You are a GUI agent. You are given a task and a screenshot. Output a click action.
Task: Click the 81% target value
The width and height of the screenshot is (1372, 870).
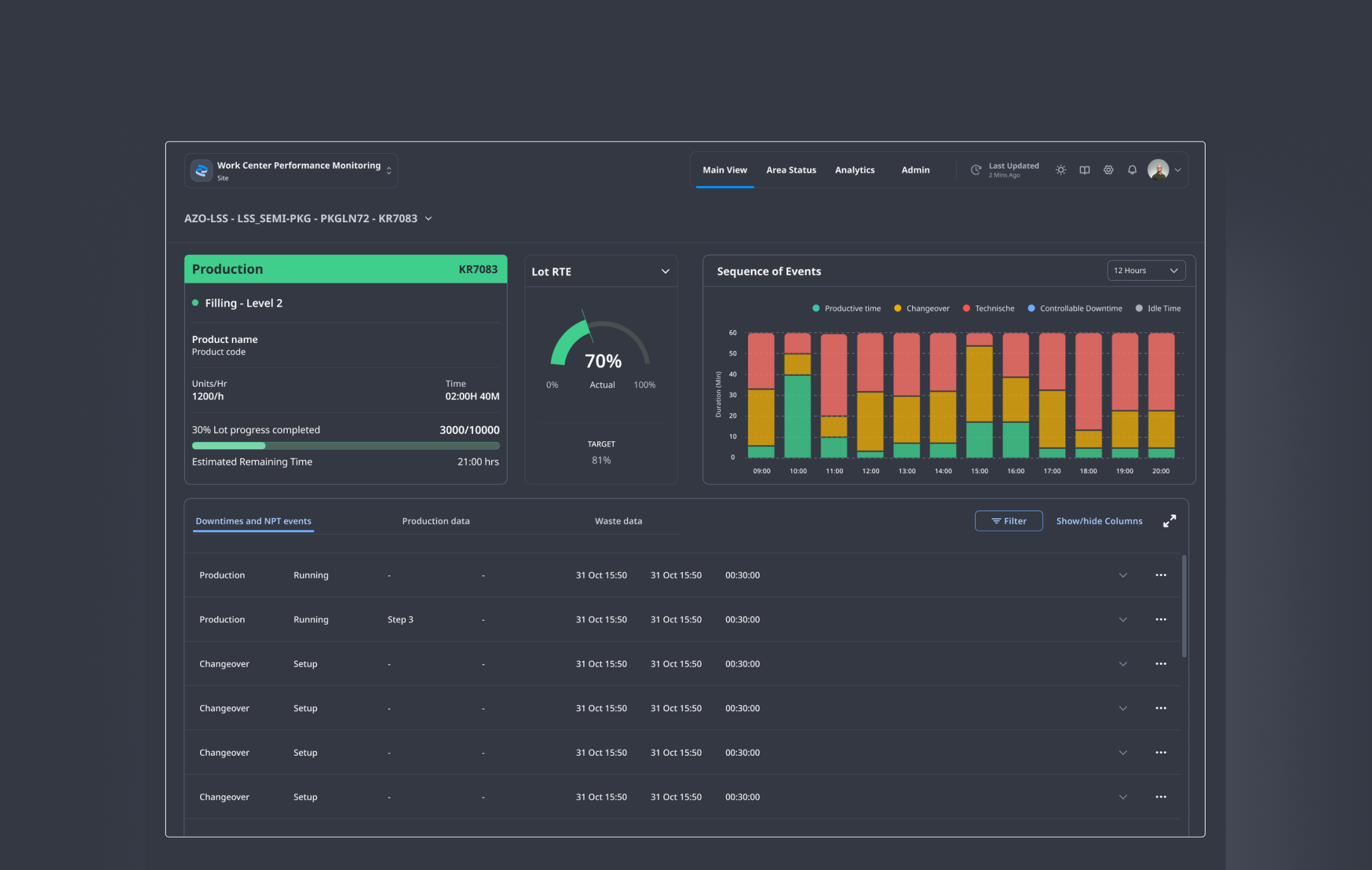click(x=601, y=460)
